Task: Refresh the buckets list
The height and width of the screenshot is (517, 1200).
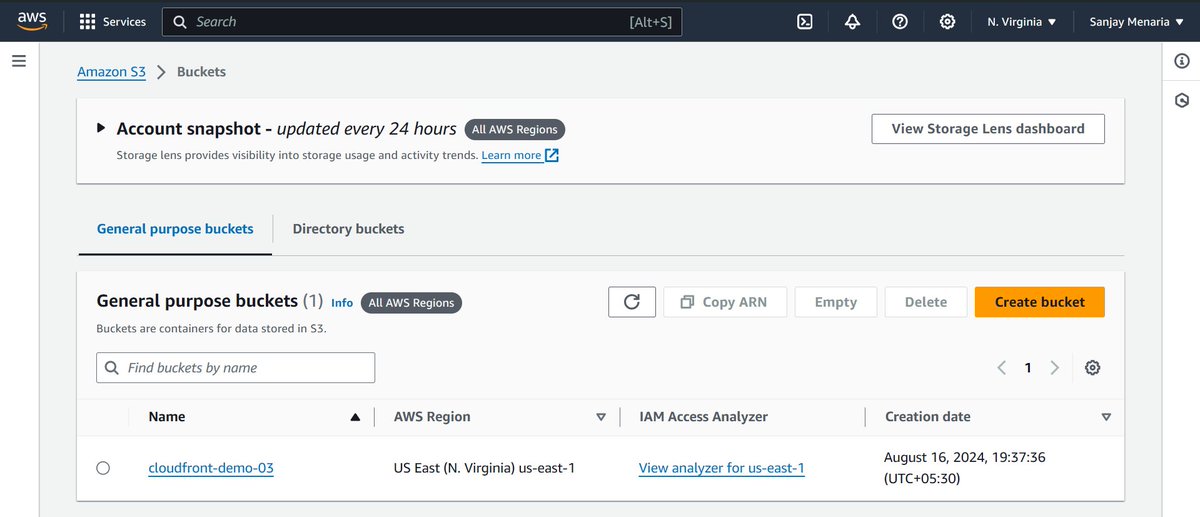Action: (632, 302)
